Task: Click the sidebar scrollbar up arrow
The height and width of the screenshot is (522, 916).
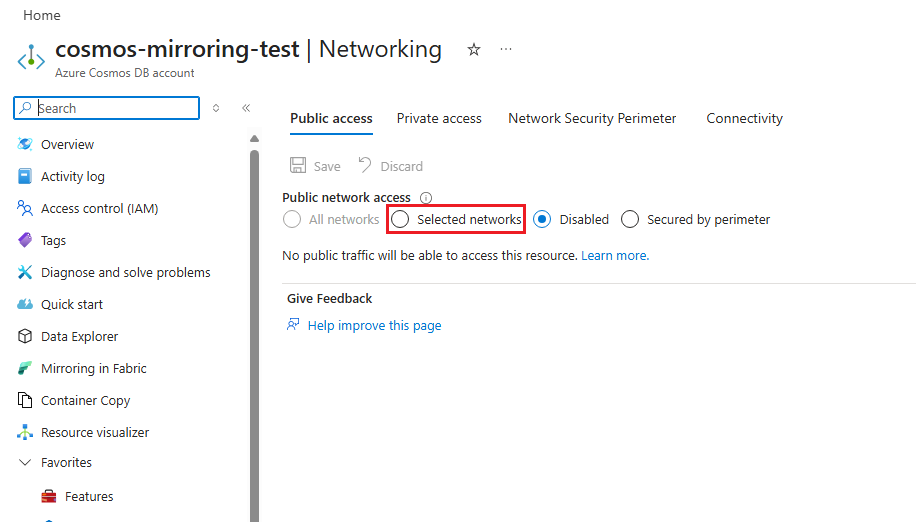Action: point(254,138)
